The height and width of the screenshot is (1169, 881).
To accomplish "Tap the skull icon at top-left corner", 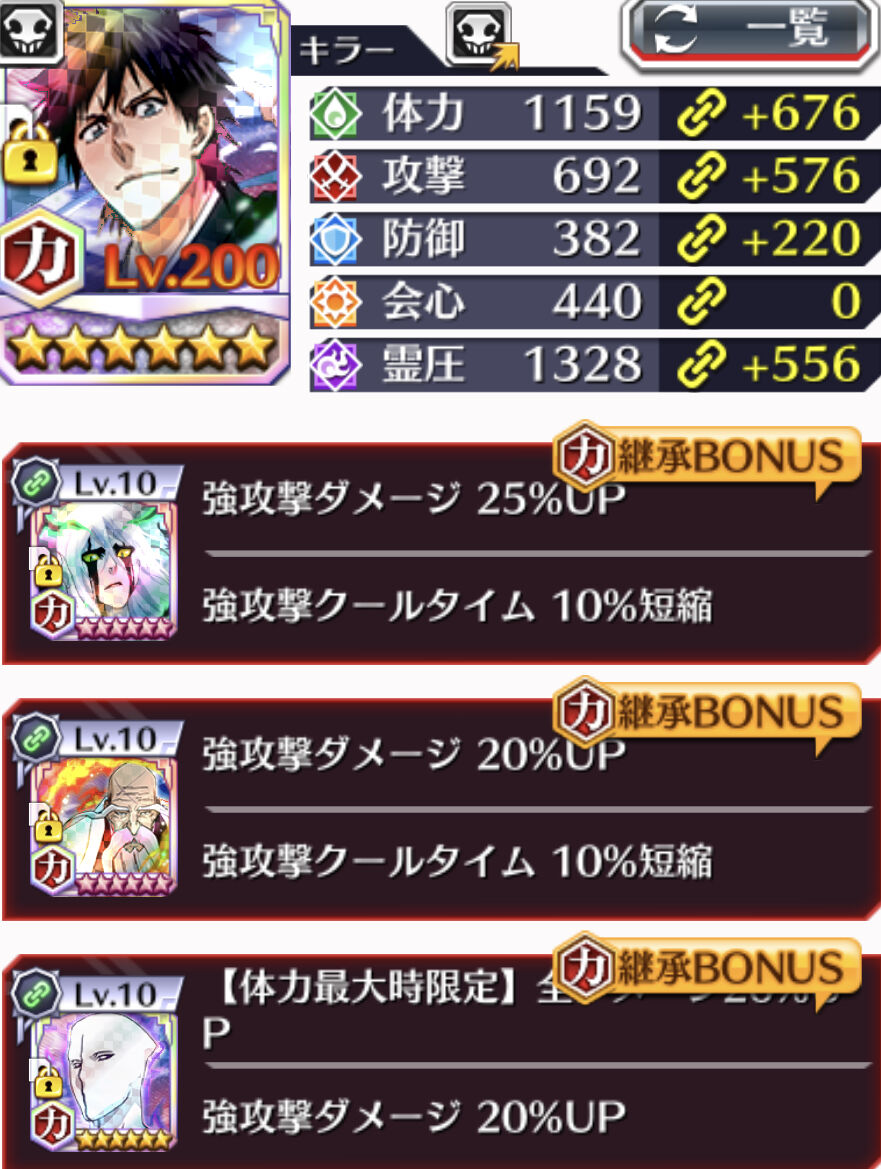I will pos(30,31).
